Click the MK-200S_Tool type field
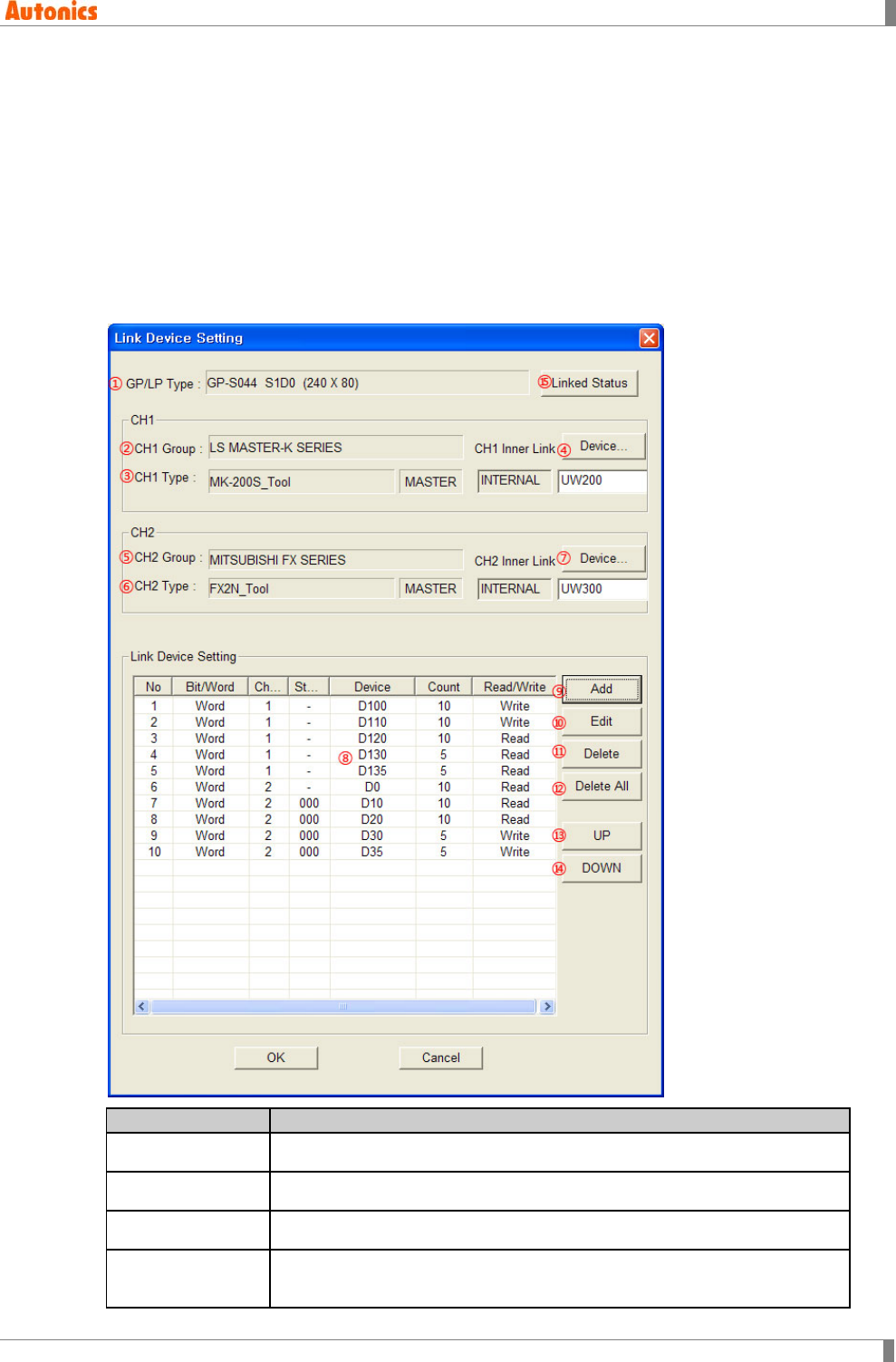The image size is (896, 1362). 302,481
